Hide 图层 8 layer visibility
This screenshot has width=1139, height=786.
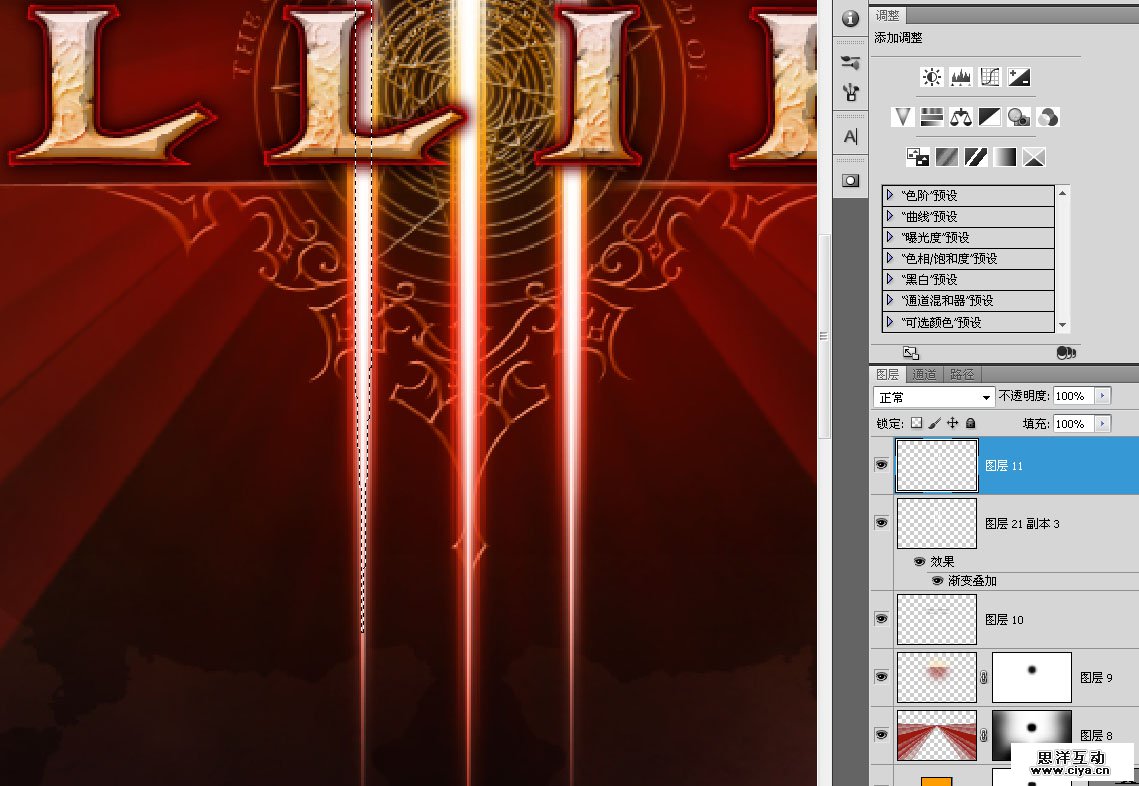coord(881,735)
